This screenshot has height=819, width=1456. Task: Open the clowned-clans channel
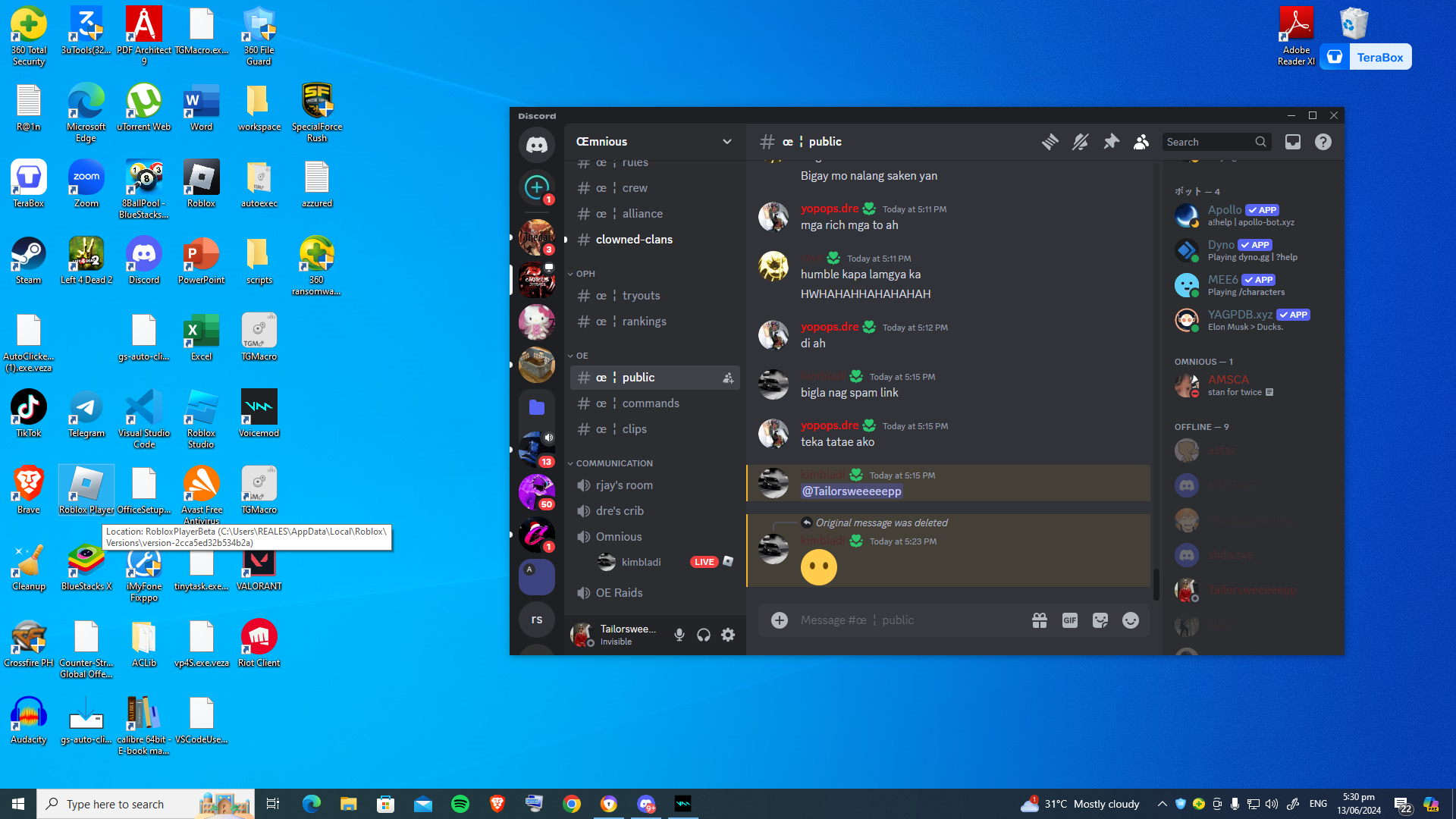point(634,240)
